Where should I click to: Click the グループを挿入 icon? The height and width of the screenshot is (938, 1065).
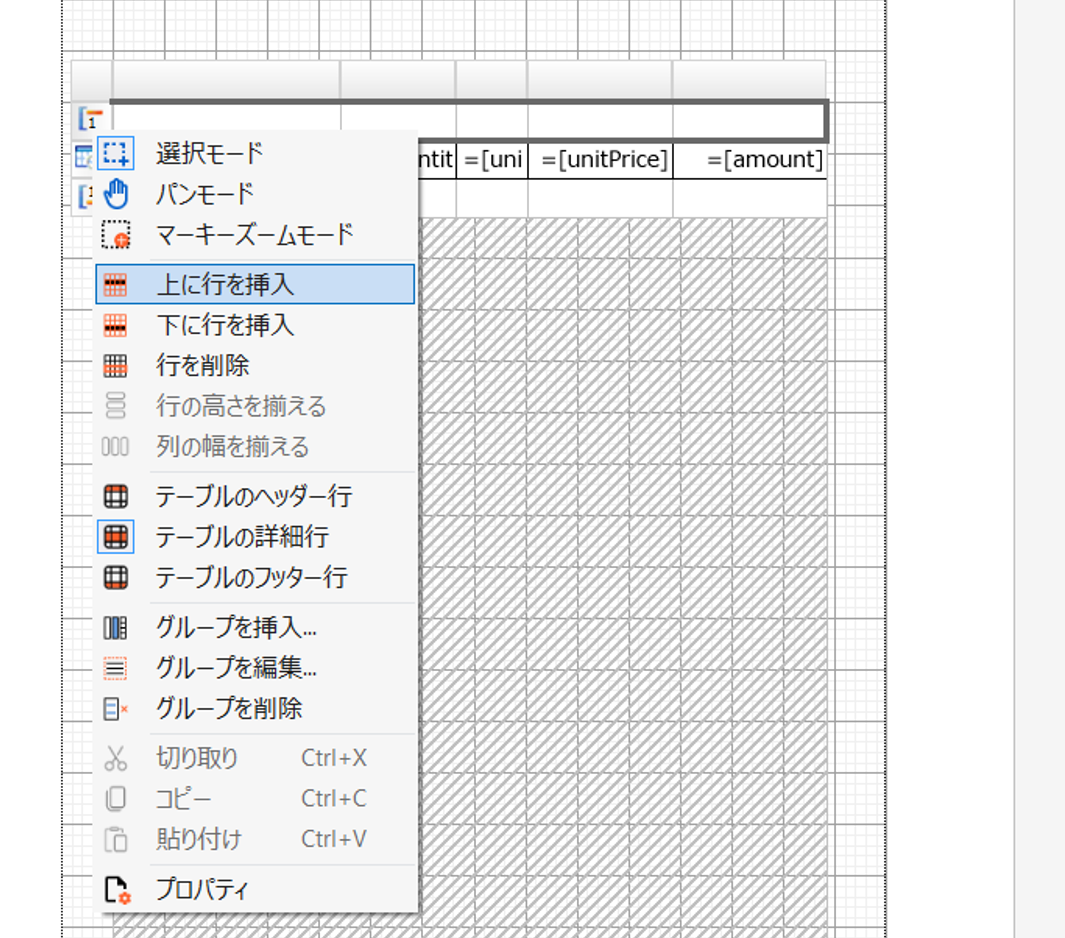click(x=115, y=628)
